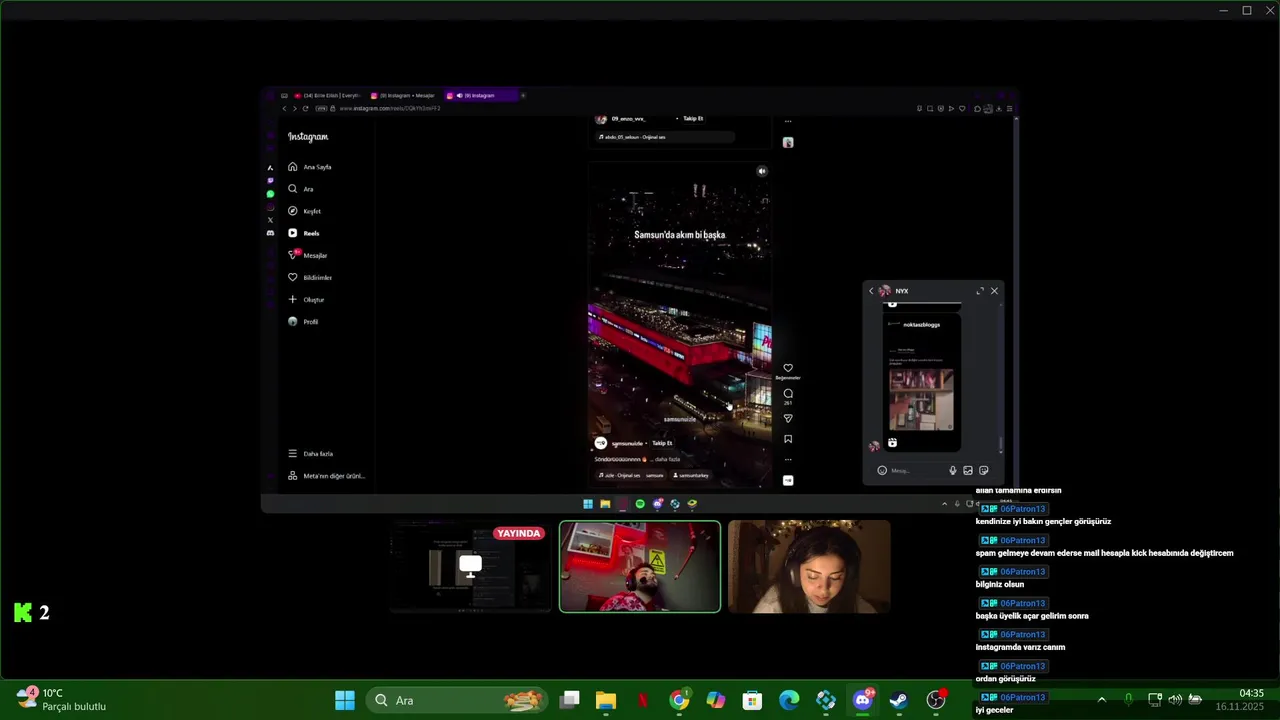Click the audio thumbnail below reel options
The width and height of the screenshot is (1280, 720).
[x=788, y=480]
